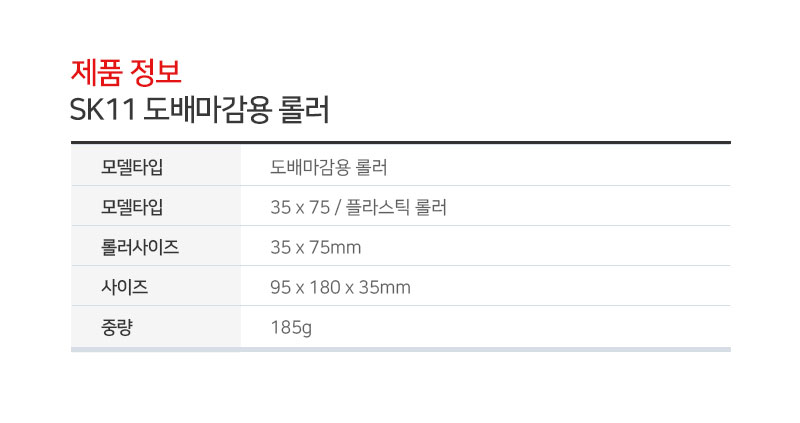The width and height of the screenshot is (800, 423).
Task: Click 모델타입 label beside 도배마감용 롤러 value
Action: pyautogui.click(x=132, y=167)
